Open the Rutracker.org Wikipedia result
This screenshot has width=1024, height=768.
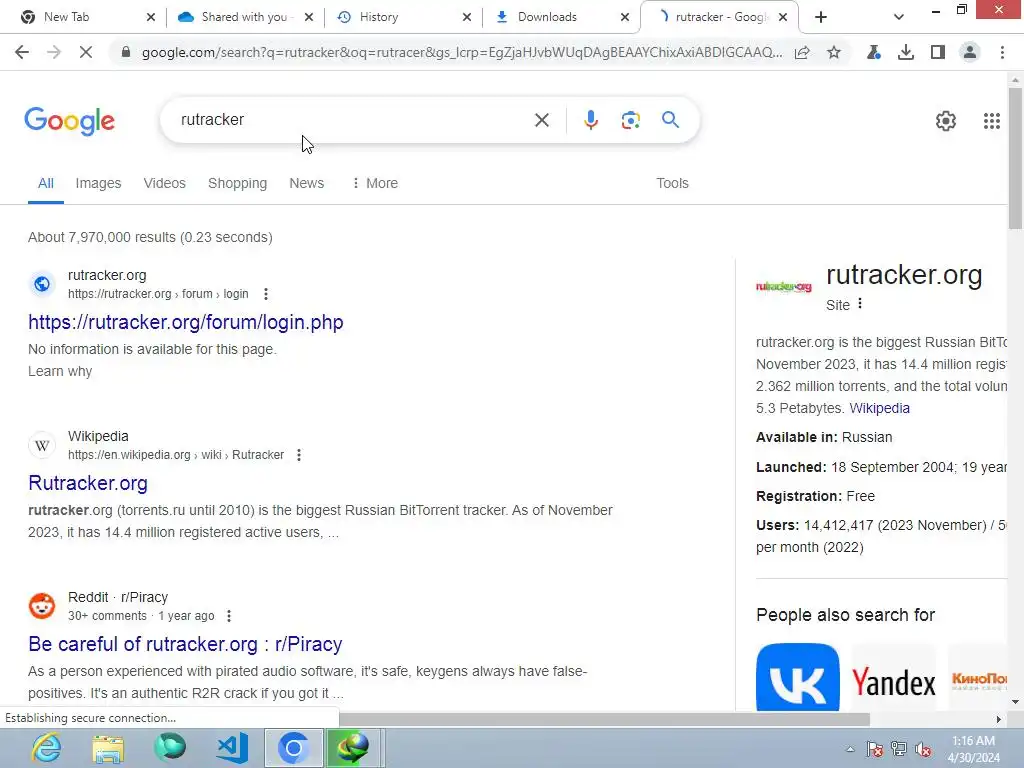click(88, 483)
